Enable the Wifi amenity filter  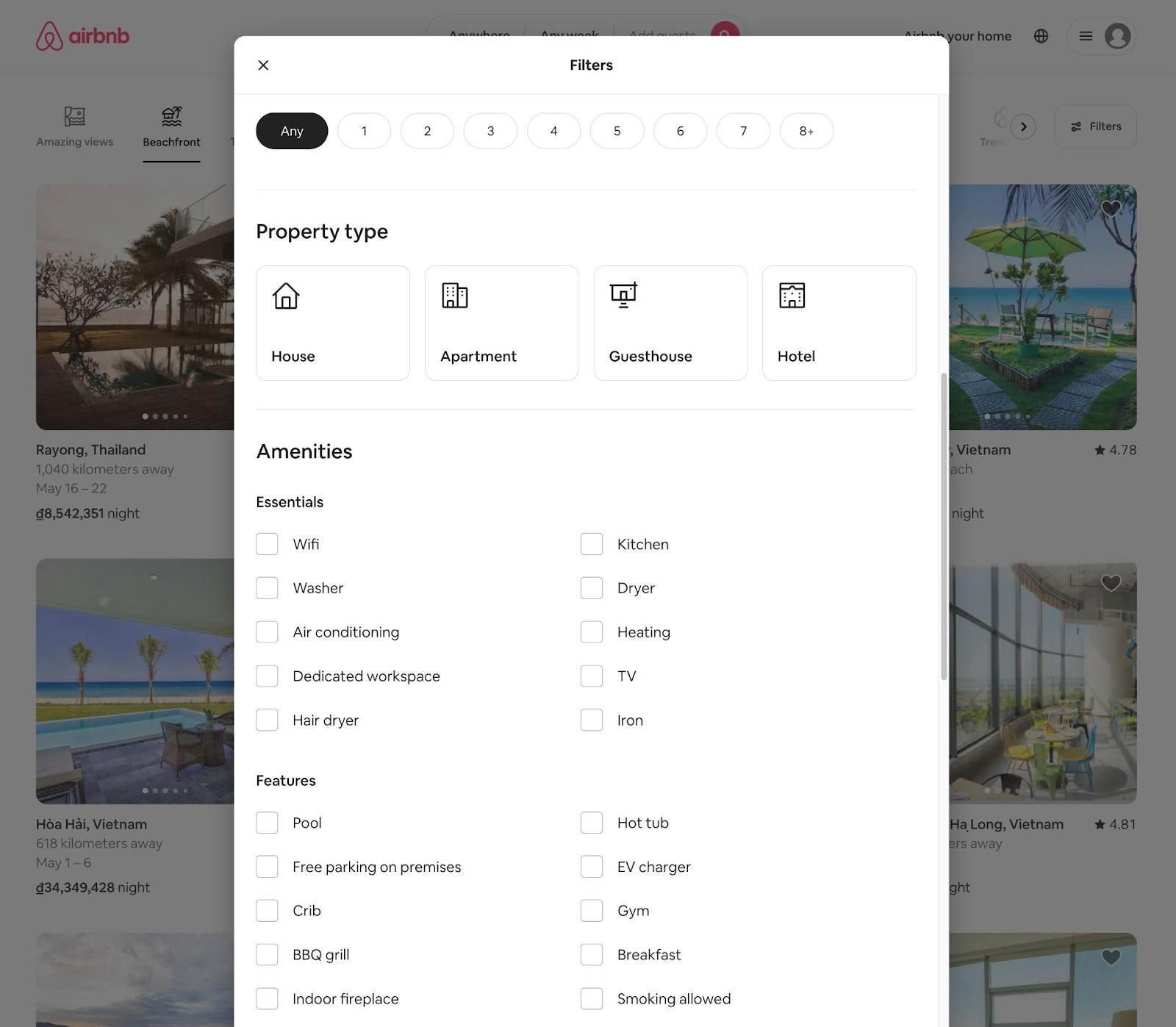click(x=267, y=544)
